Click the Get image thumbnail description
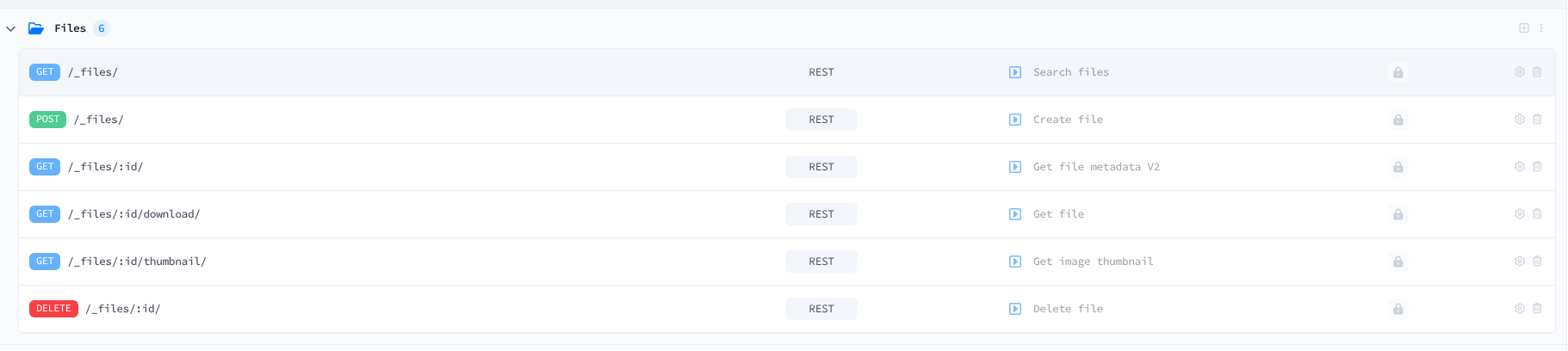This screenshot has height=351, width=1568. [x=1094, y=262]
